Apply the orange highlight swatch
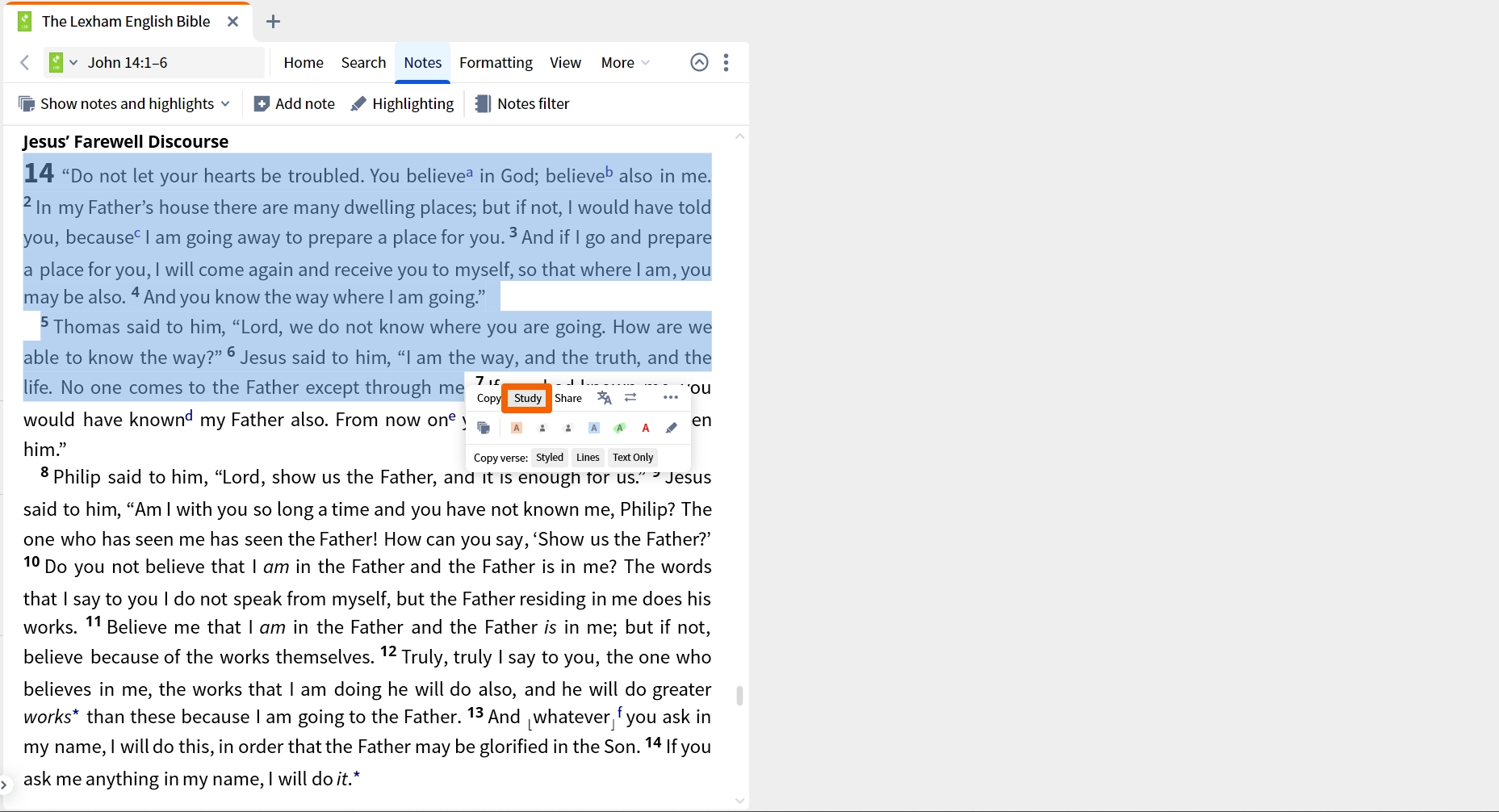Viewport: 1499px width, 812px height. coord(517,428)
